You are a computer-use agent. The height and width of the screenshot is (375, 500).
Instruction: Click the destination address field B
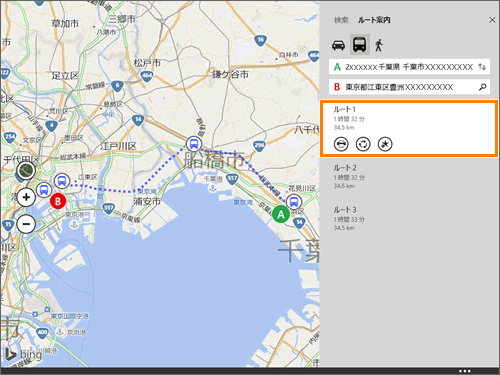409,87
